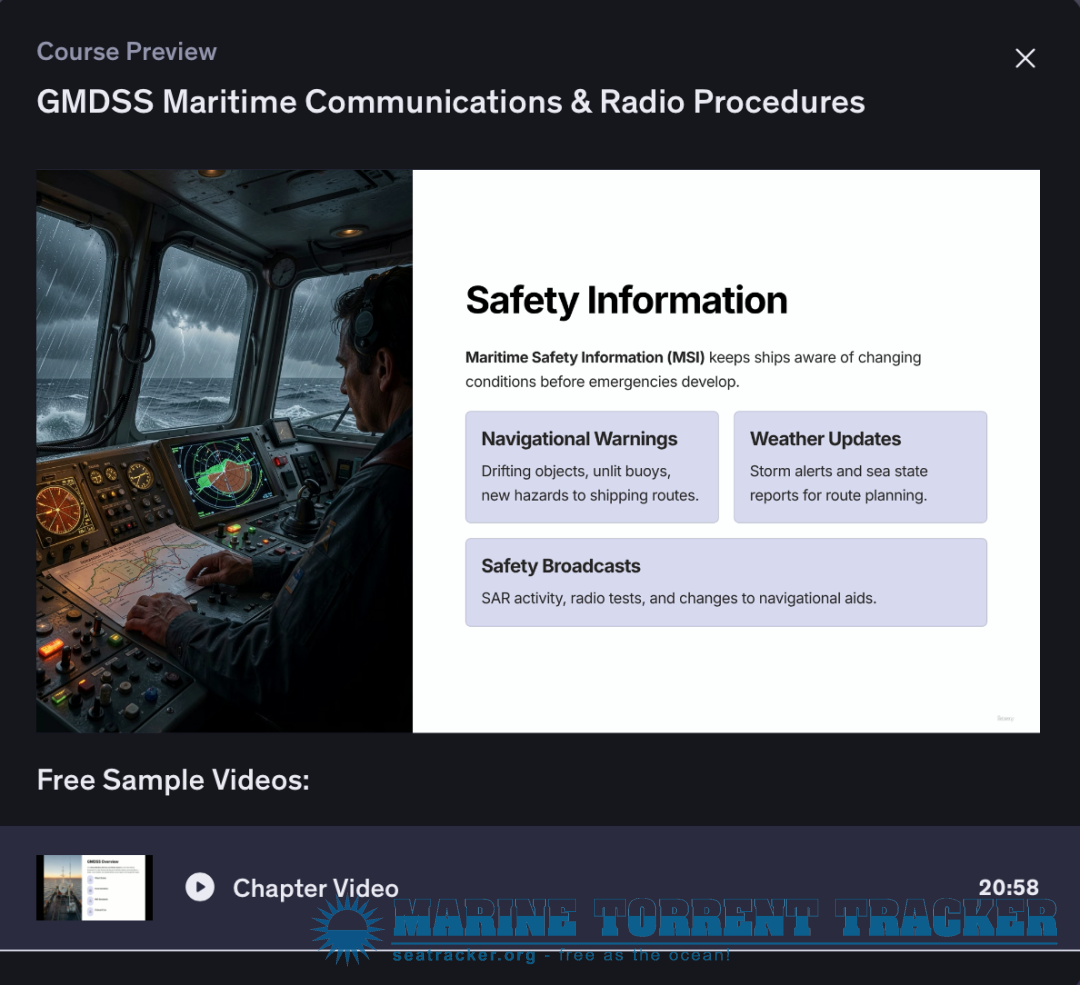The height and width of the screenshot is (985, 1080).
Task: Click the Maritime Safety Information paragraph
Action: tap(693, 369)
